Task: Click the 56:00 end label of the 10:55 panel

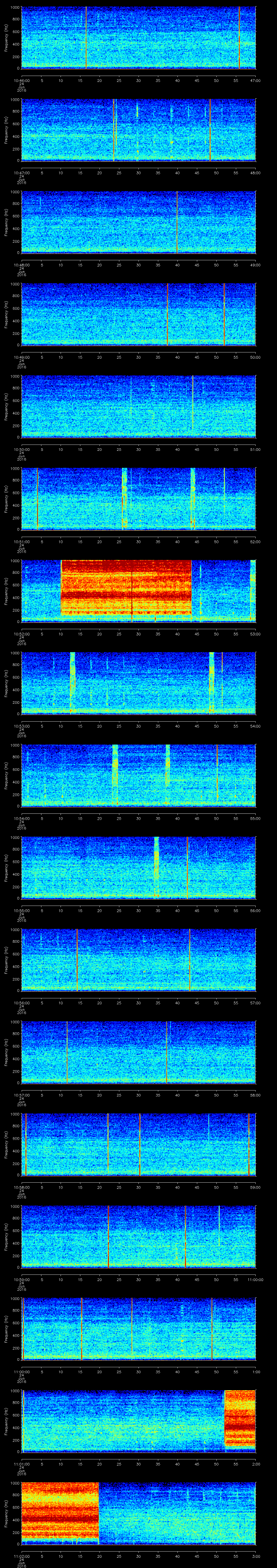Action: 255,910
